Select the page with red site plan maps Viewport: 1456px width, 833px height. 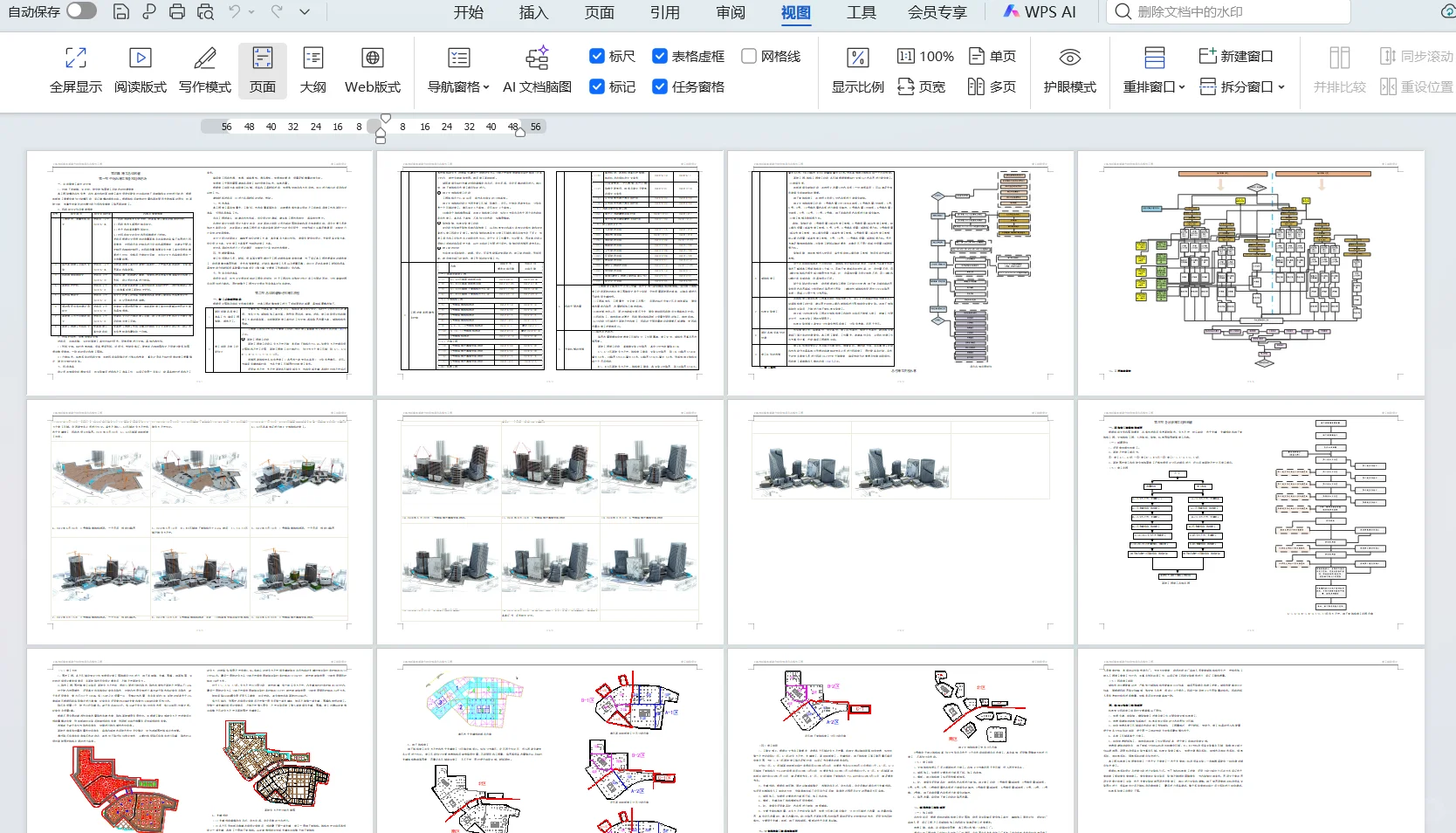click(x=200, y=740)
